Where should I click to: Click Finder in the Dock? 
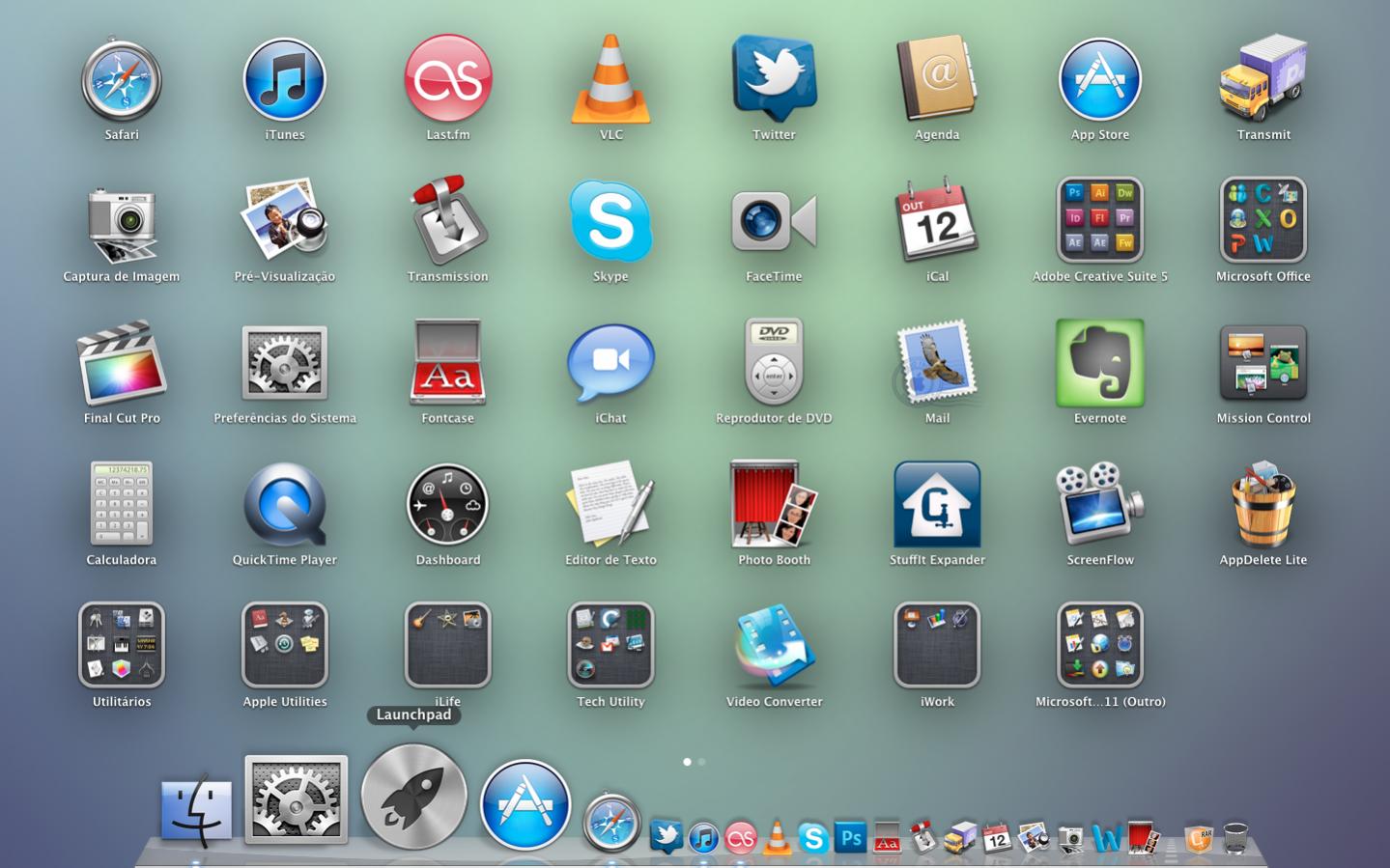[x=197, y=810]
